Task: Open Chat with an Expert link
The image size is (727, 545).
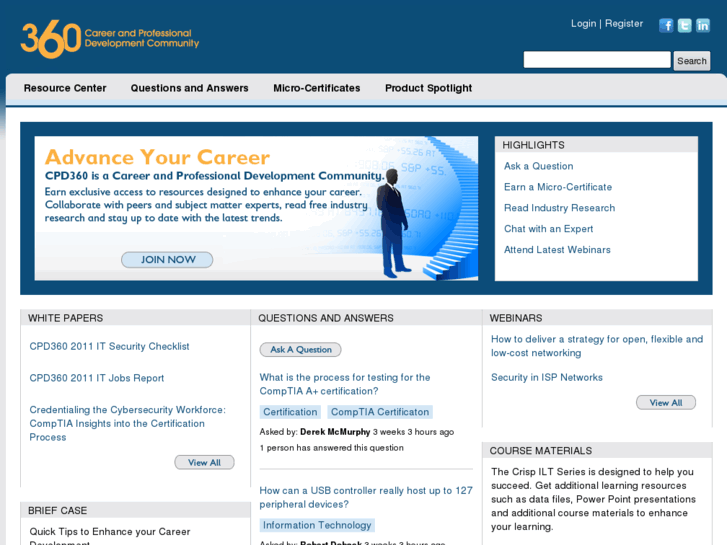Action: point(548,229)
